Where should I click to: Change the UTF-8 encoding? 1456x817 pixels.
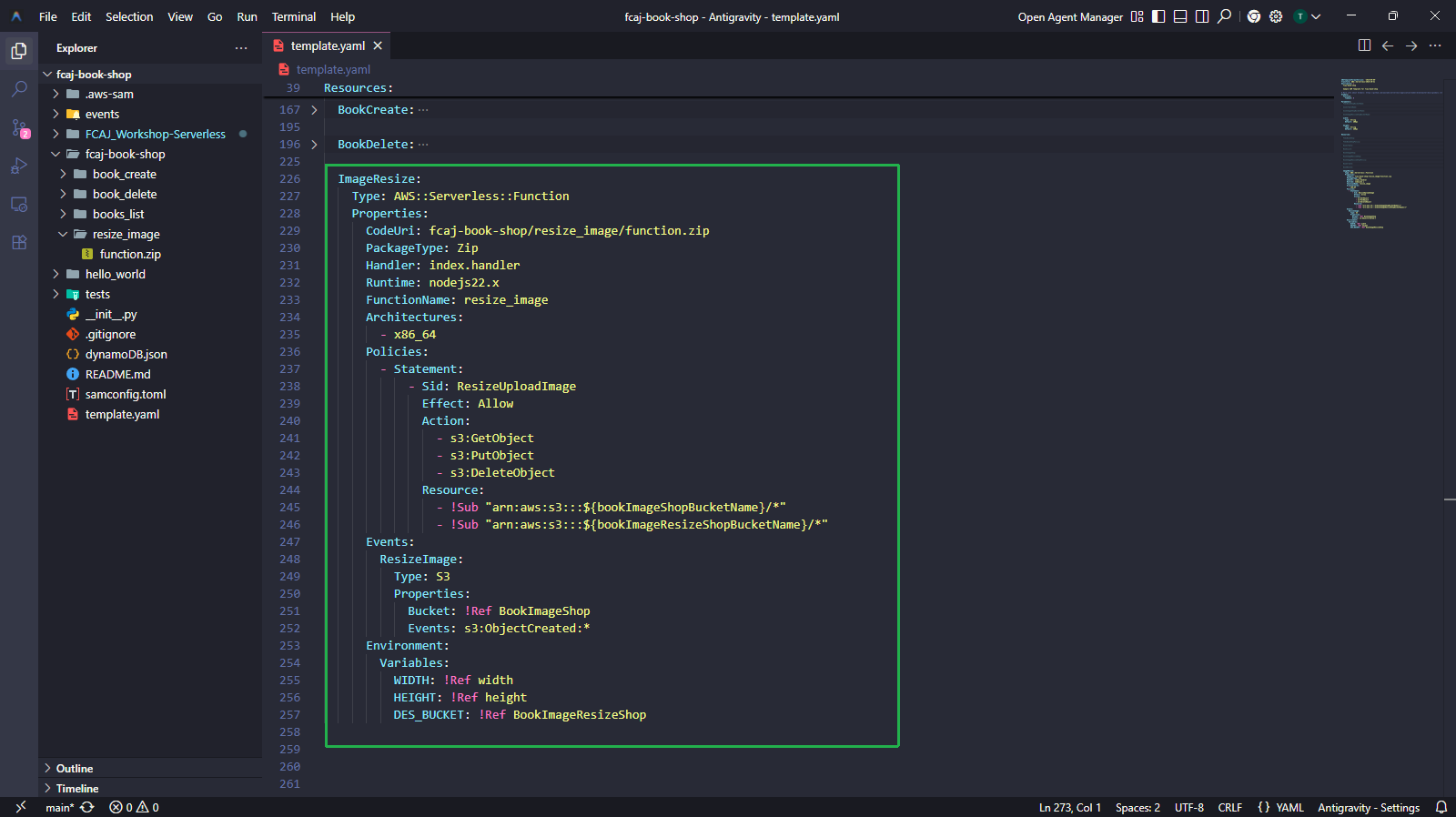point(1188,807)
